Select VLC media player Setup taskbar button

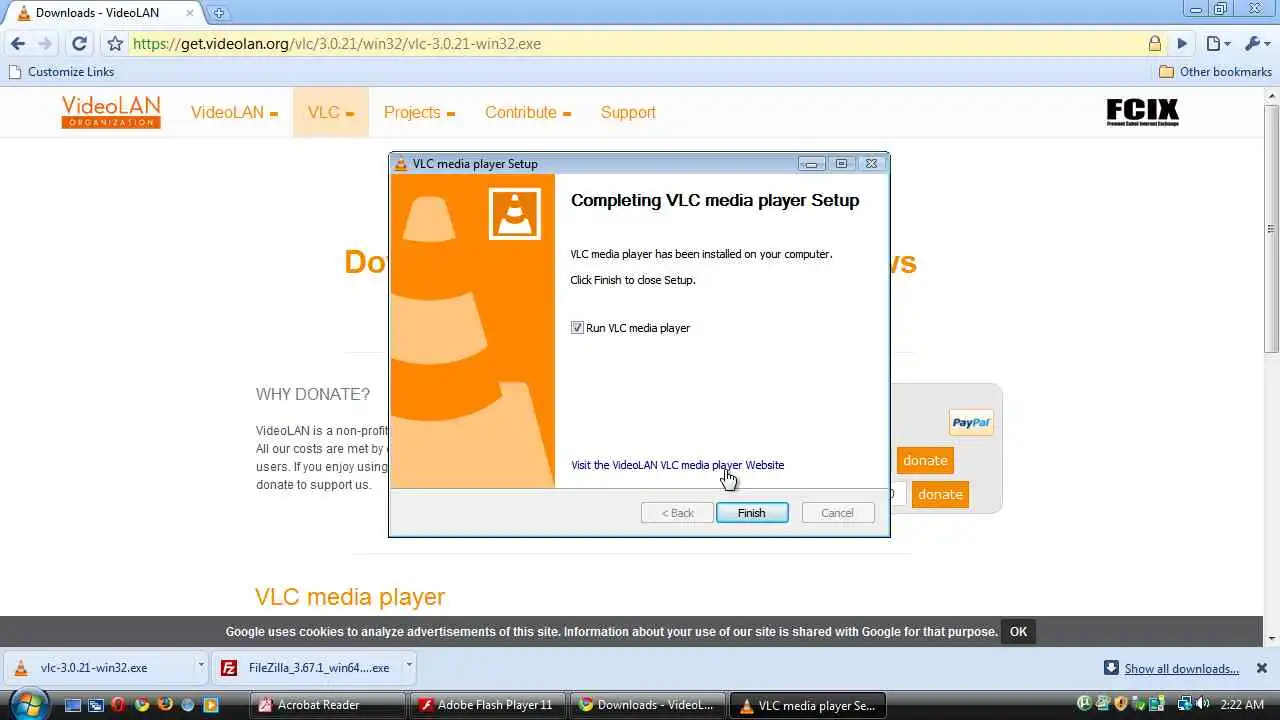(x=808, y=705)
